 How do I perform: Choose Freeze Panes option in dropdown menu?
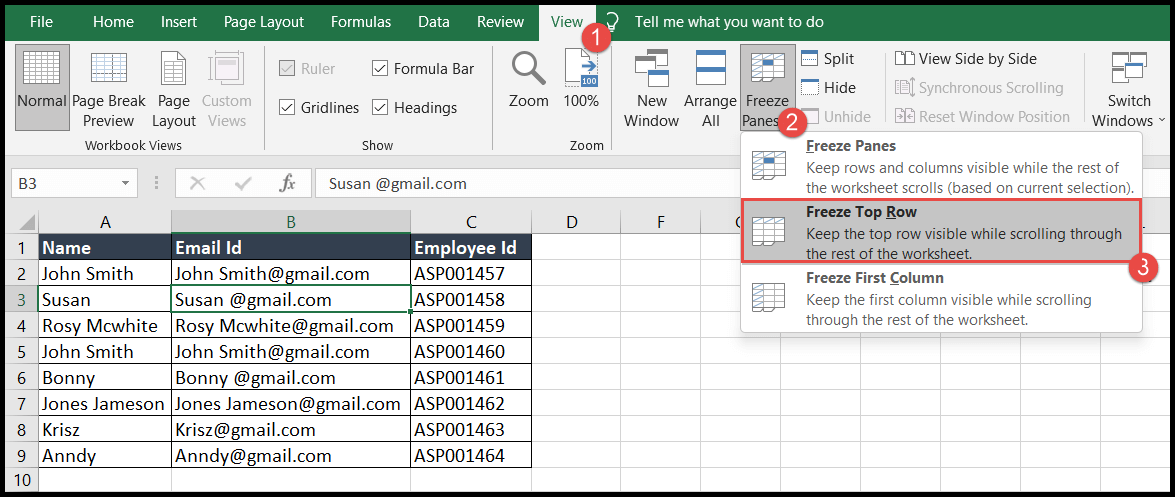[x=941, y=165]
